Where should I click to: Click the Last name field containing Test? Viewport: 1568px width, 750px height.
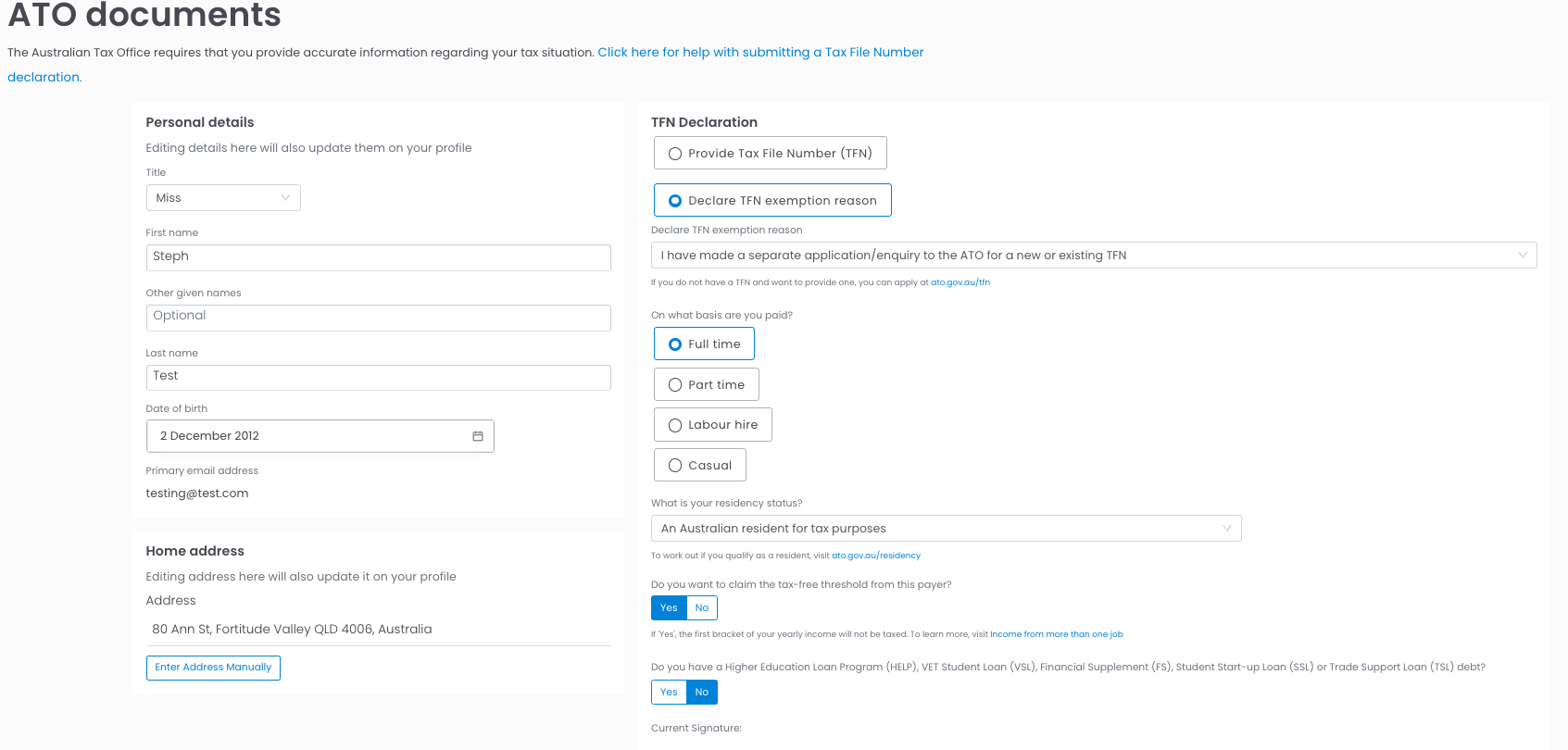(x=378, y=377)
